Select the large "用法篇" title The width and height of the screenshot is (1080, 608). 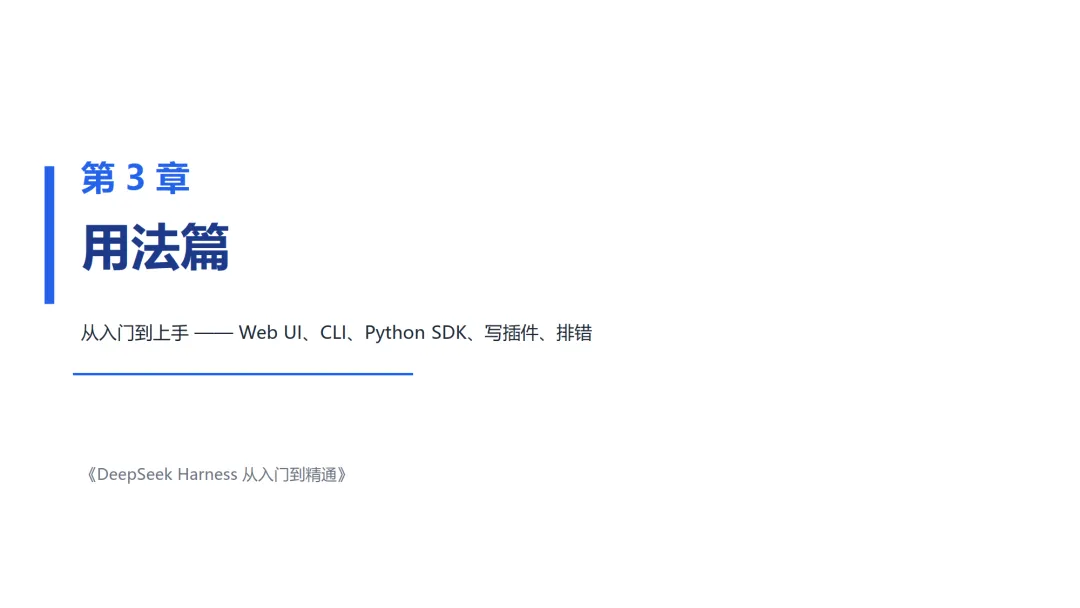(x=155, y=248)
